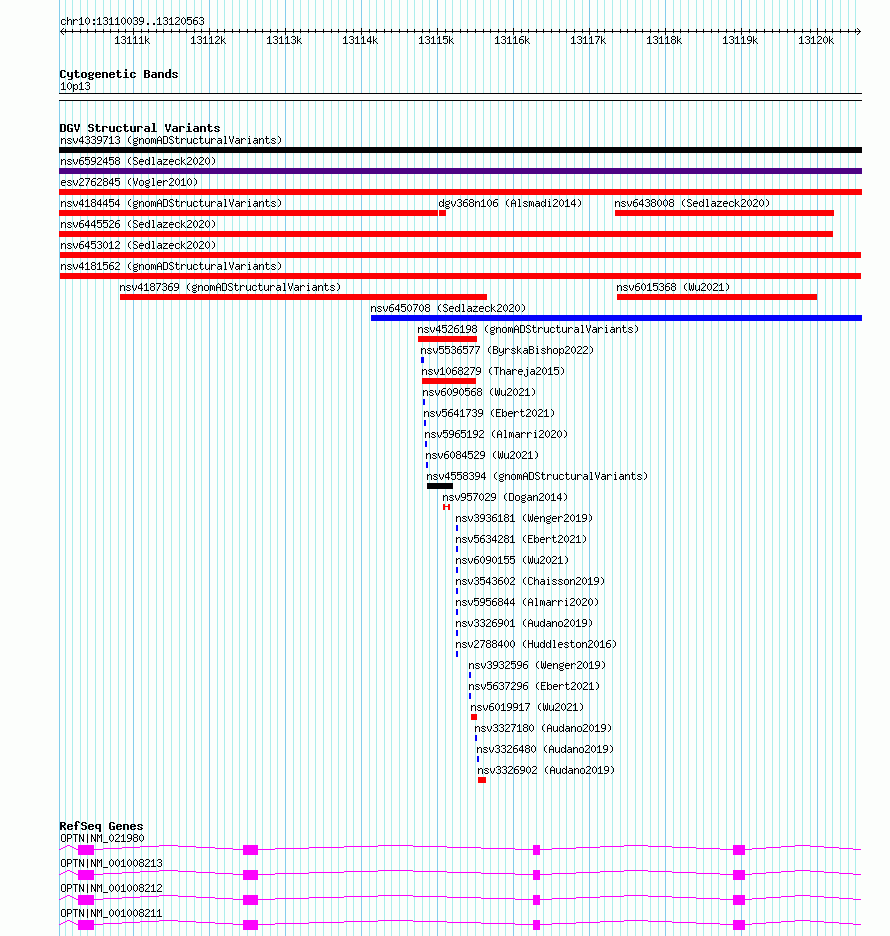Click OPTN|NM_001008212 transcript label

(111, 888)
